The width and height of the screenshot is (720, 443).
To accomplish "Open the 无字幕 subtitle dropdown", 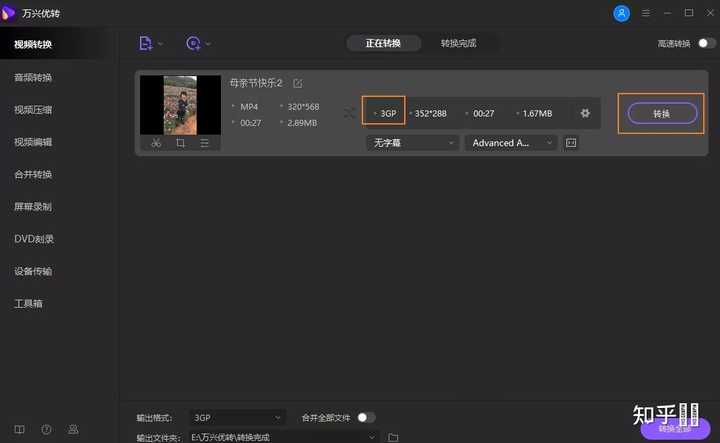I will 413,143.
